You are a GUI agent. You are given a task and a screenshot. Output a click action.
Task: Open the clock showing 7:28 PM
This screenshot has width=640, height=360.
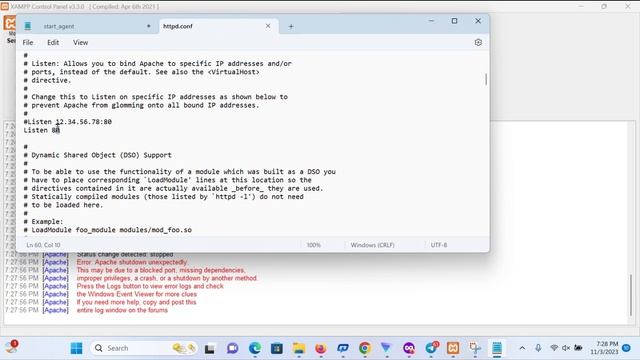coord(604,348)
